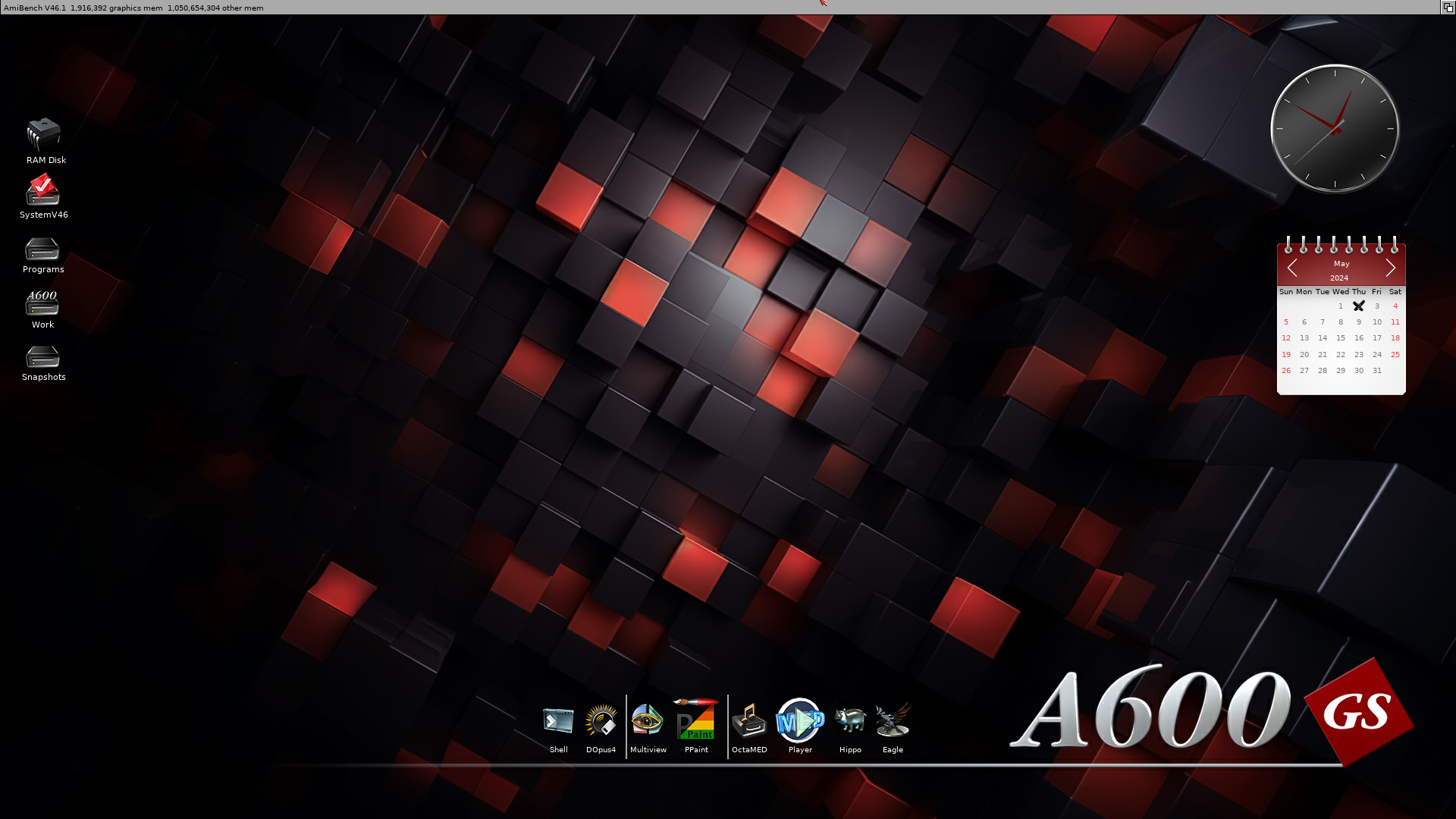Launch OctaMED from the dock
Screen dimensions: 1456x819
749,720
